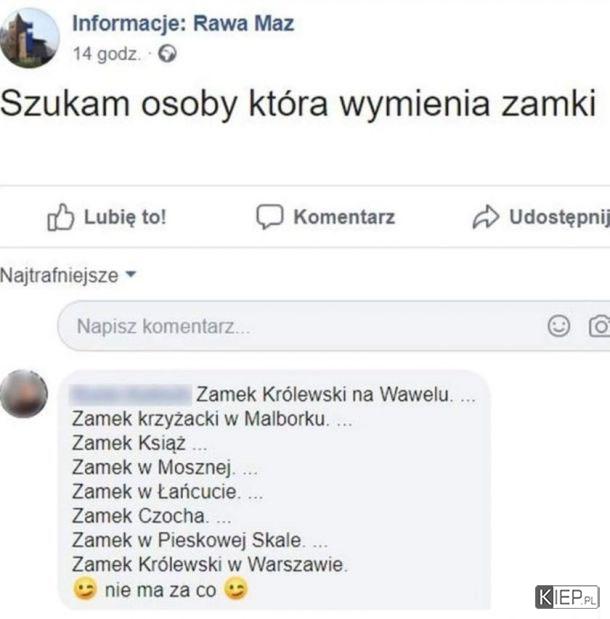Open the Informacje: Rawa Maz page avatar
This screenshot has height=619, width=610.
click(x=30, y=38)
